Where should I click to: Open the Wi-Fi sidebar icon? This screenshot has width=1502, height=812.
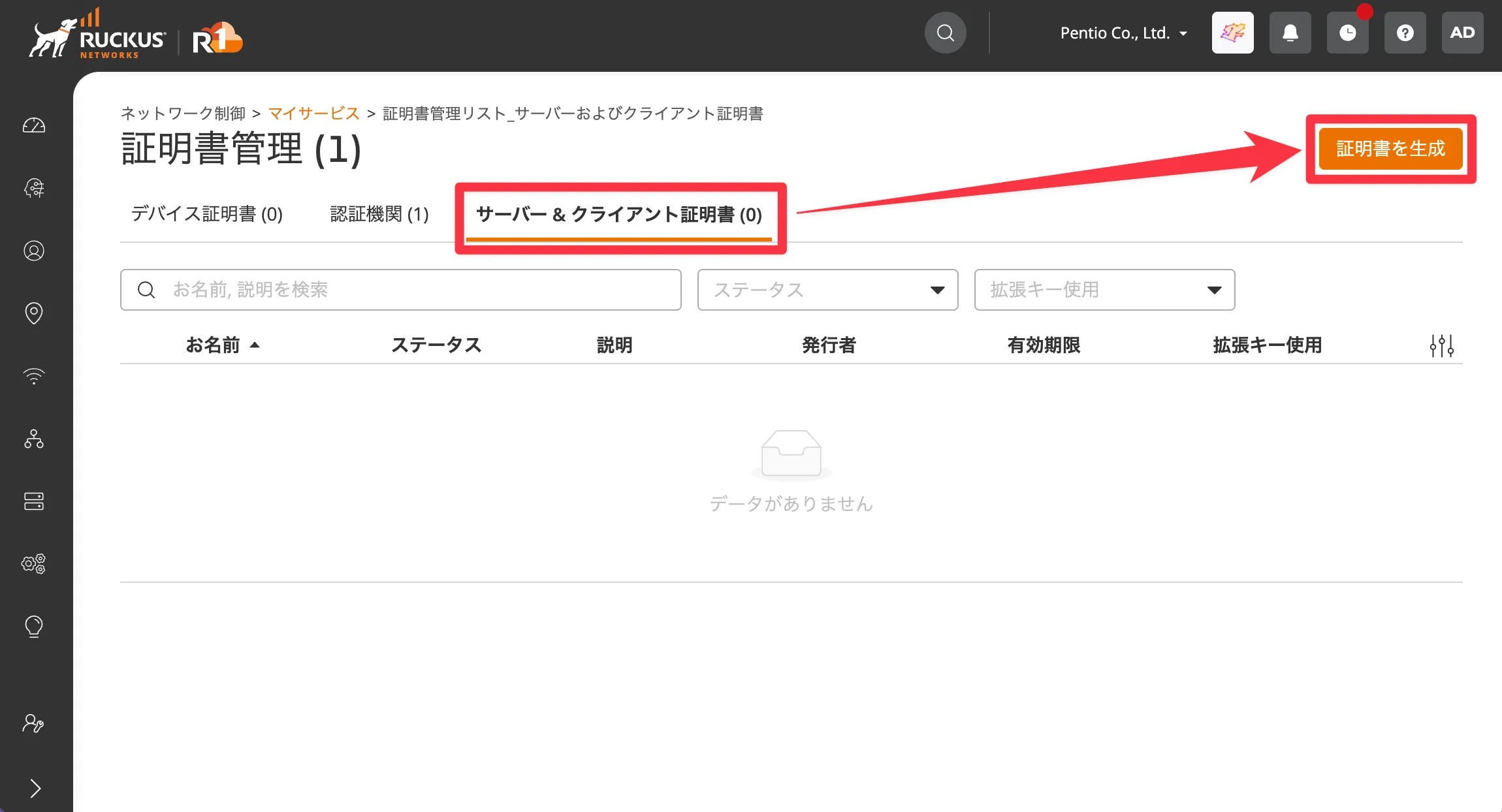tap(34, 376)
